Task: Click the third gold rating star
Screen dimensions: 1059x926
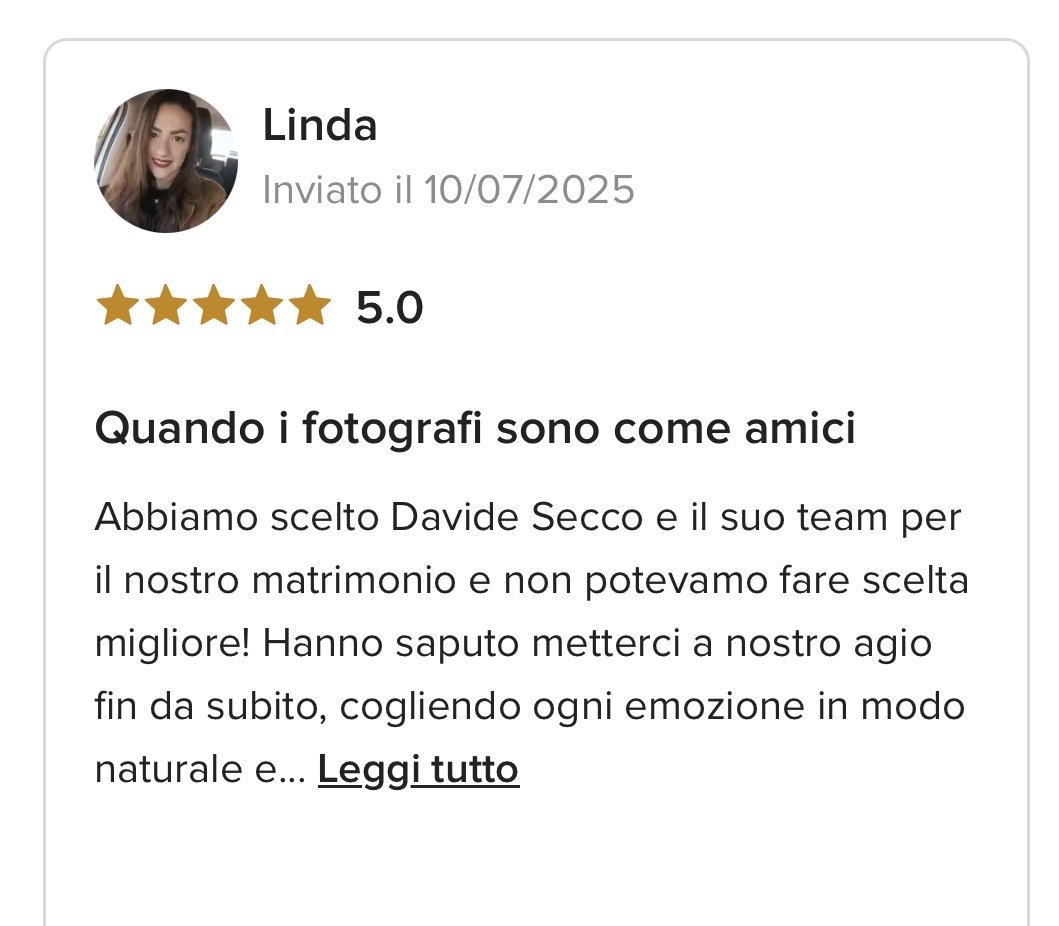Action: pos(213,305)
